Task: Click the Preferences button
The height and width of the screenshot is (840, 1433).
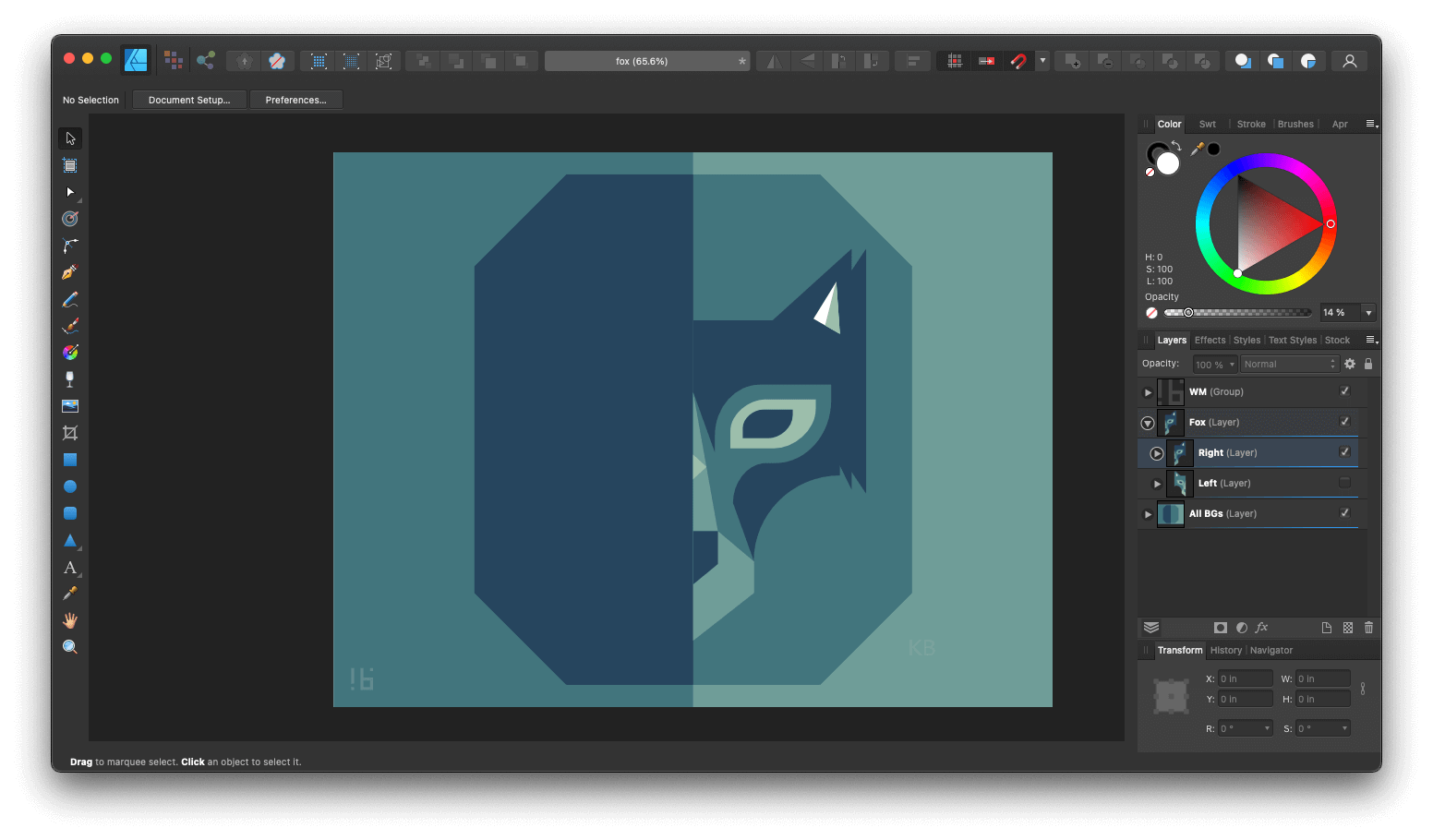Action: point(295,99)
